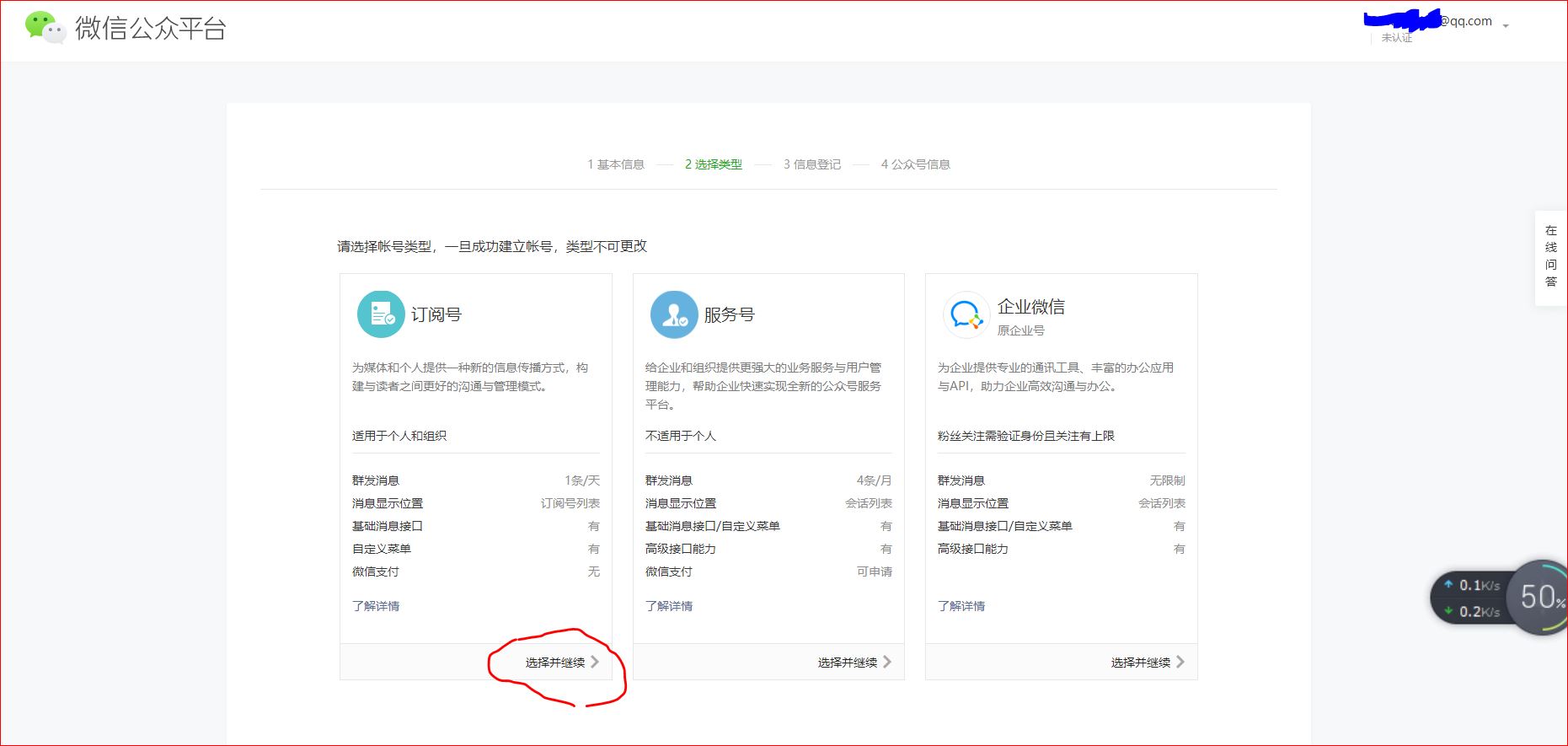Viewport: 1568px width, 746px height.
Task: Go to step 4 公众号信息
Action: tap(916, 164)
